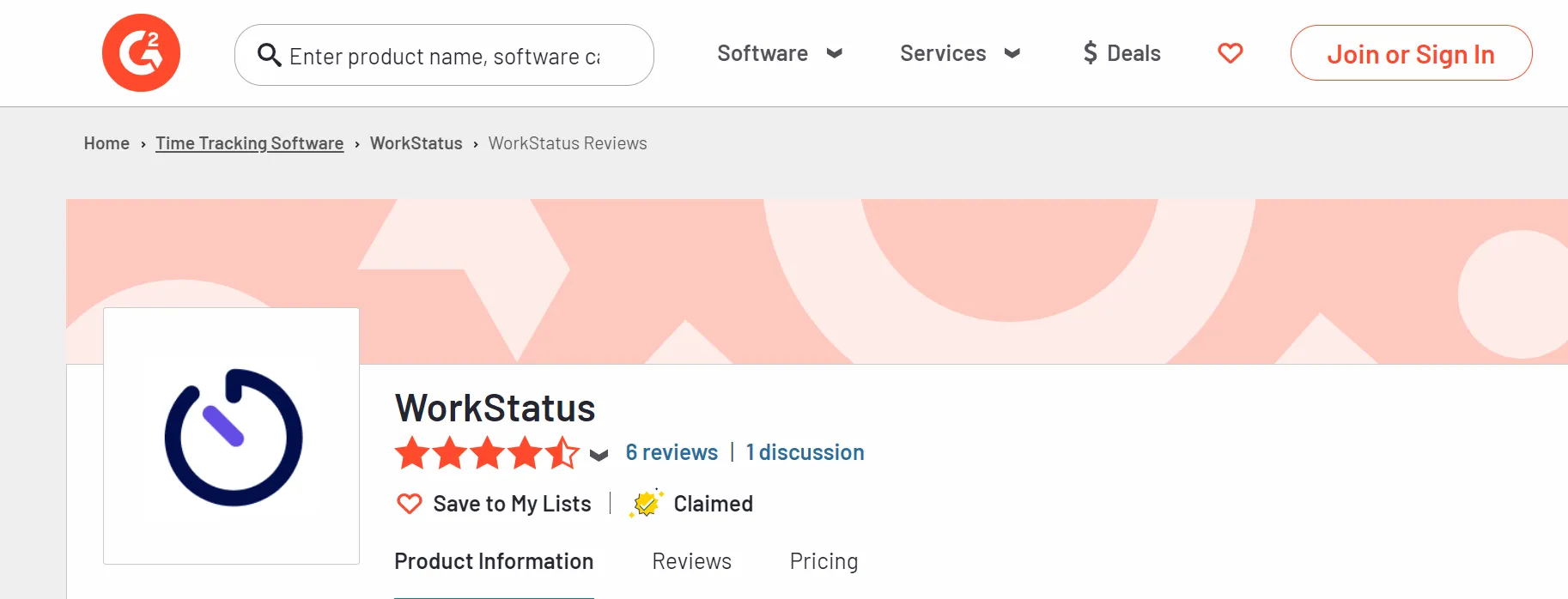Click the Claimed badge icon
The height and width of the screenshot is (599, 1568).
pos(647,503)
